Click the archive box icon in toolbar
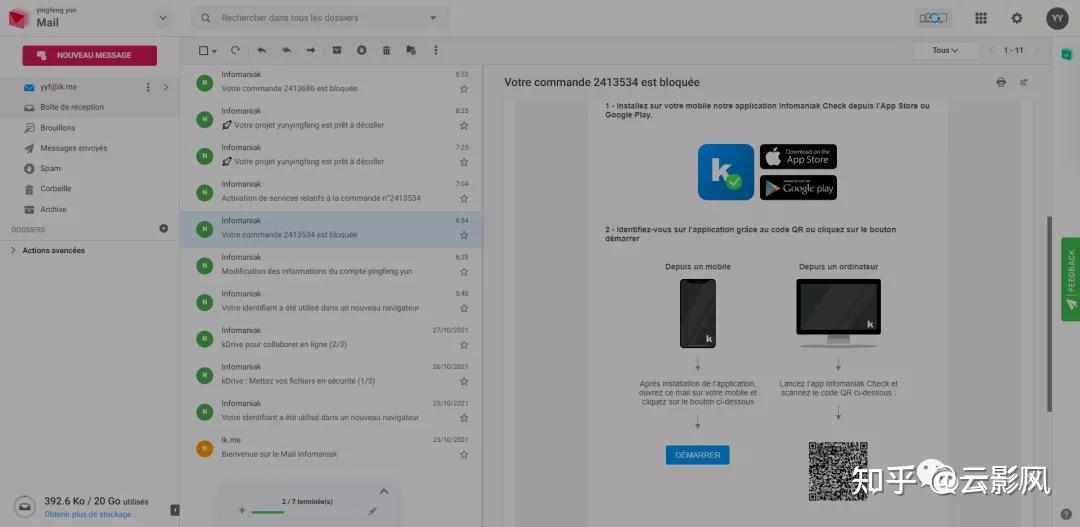 [337, 50]
